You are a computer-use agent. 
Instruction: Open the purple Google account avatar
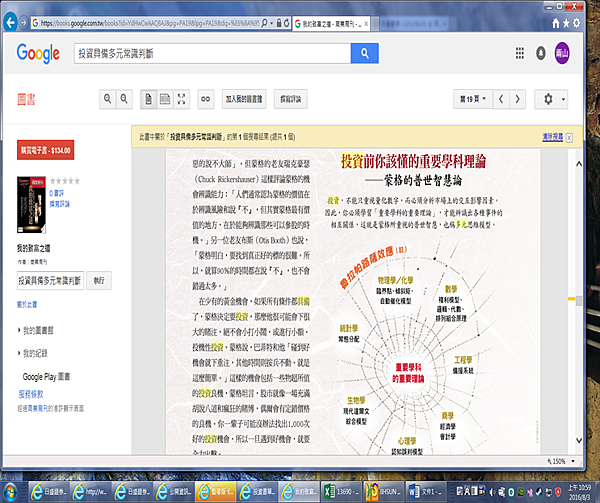pyautogui.click(x=562, y=53)
